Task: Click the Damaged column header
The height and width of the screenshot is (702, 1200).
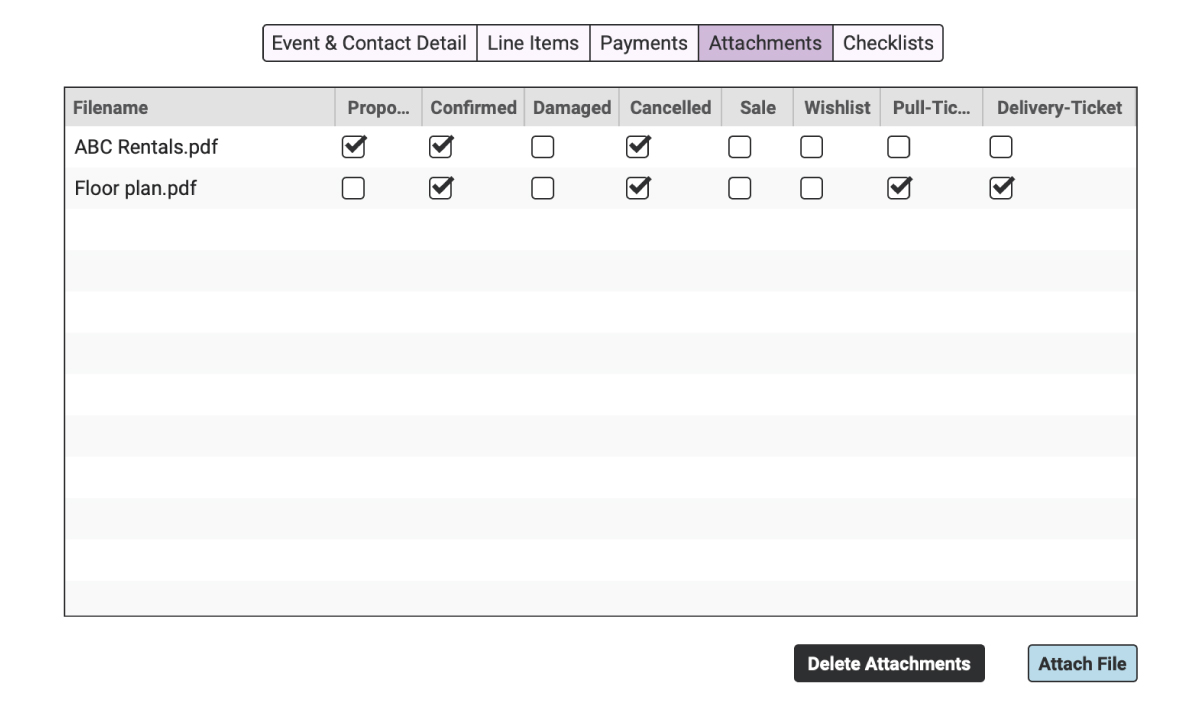Action: 572,107
